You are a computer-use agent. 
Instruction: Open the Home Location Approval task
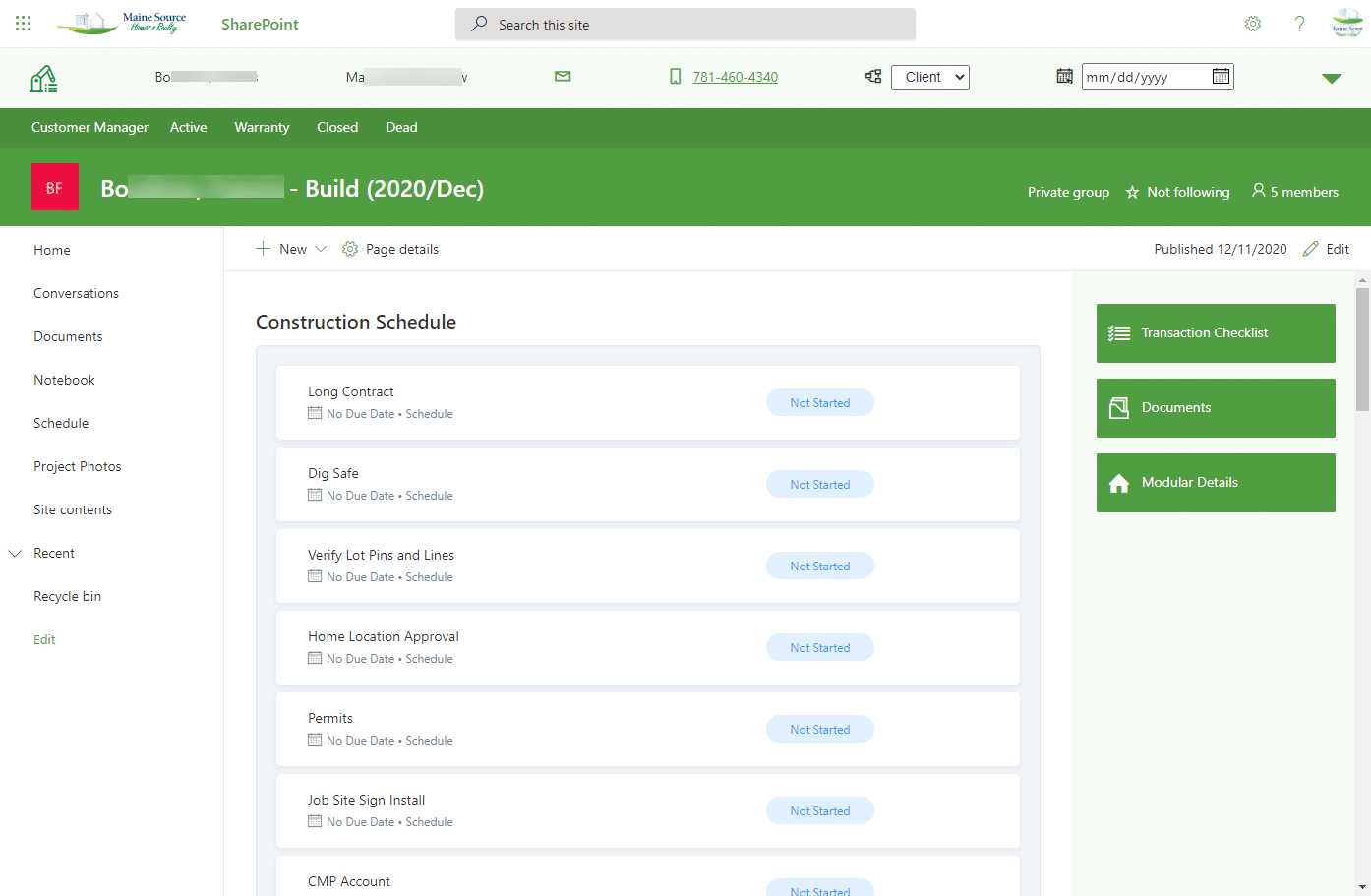coord(648,647)
